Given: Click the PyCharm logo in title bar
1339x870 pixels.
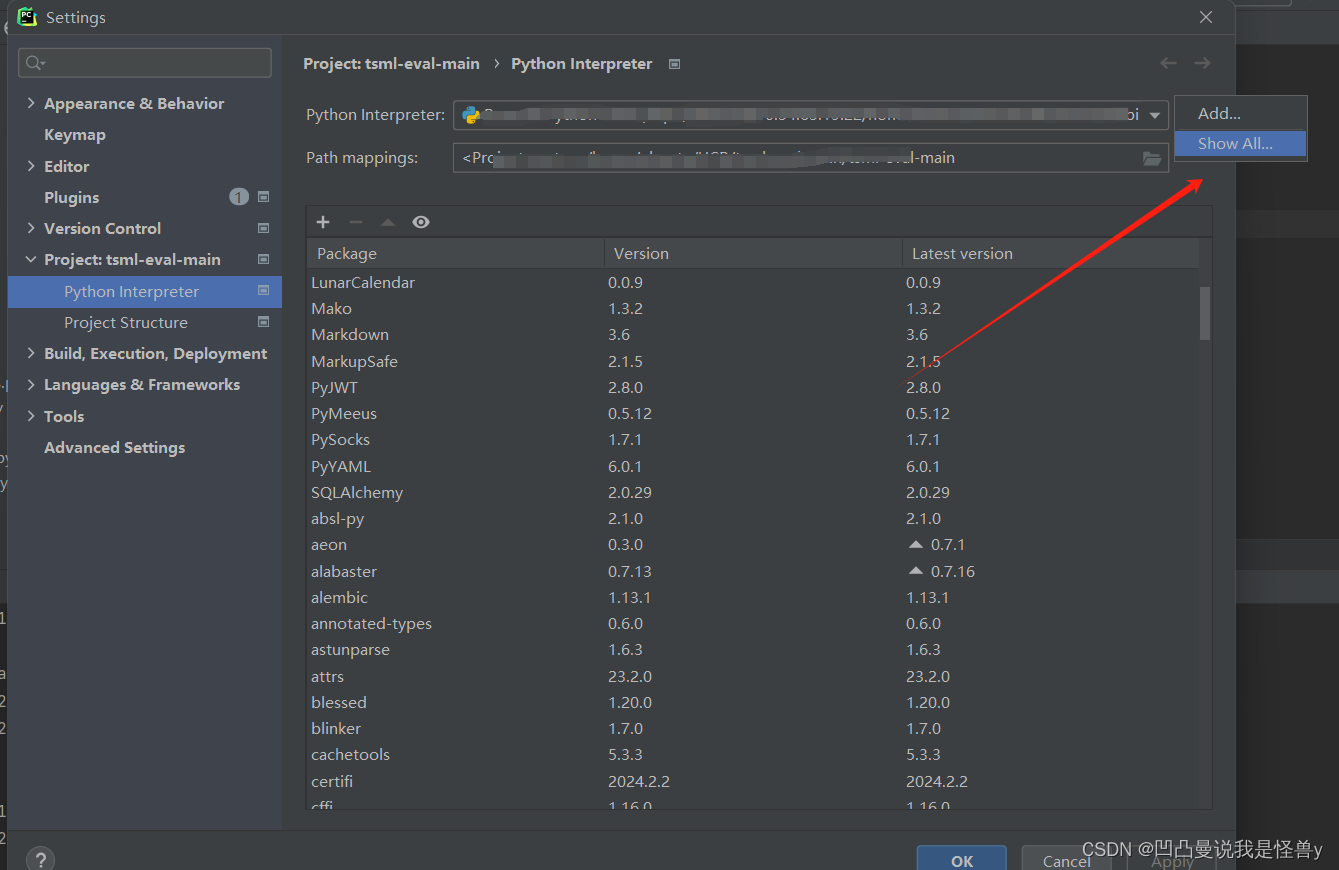Looking at the screenshot, I should pyautogui.click(x=27, y=17).
